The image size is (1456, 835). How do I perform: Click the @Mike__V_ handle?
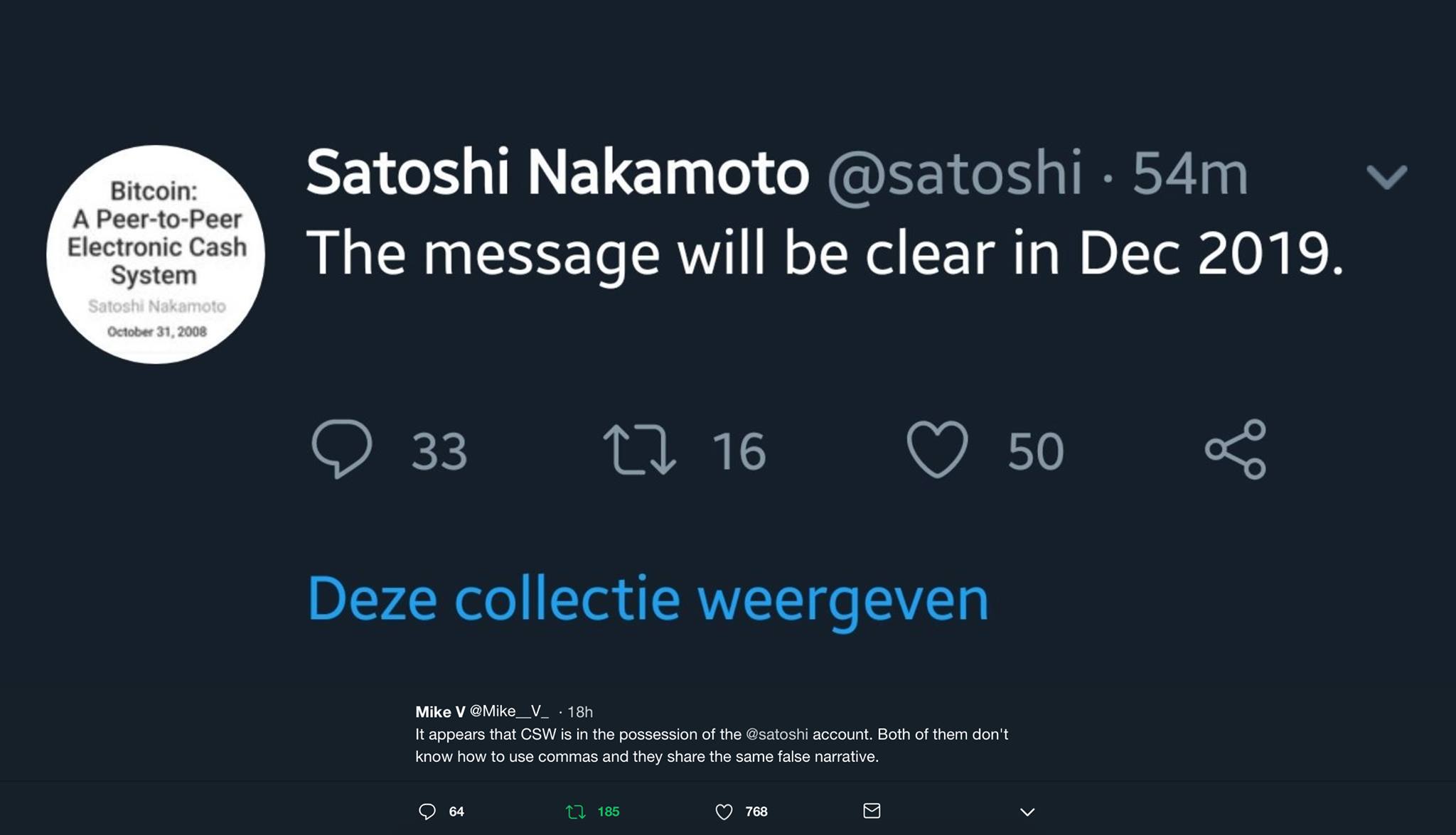(x=509, y=711)
